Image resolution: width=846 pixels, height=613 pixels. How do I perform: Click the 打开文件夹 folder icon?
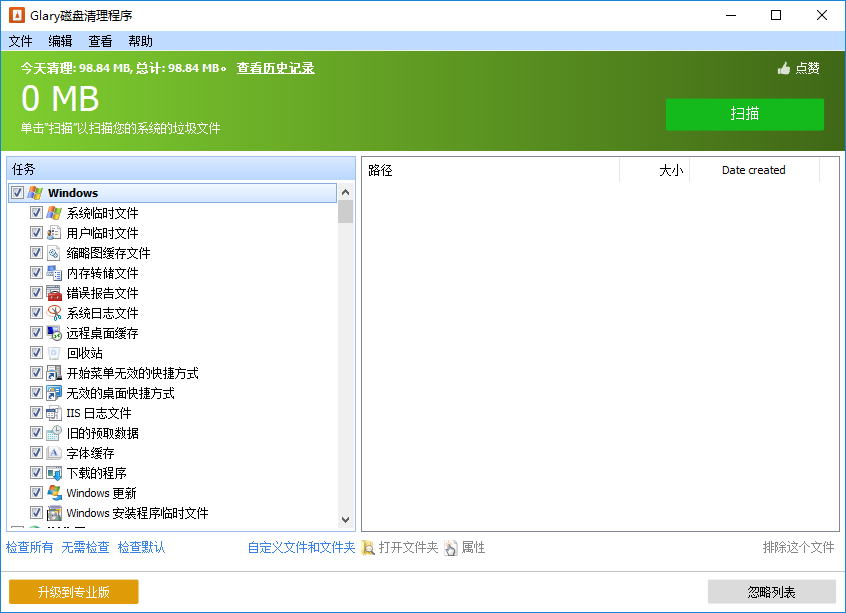pyautogui.click(x=368, y=548)
